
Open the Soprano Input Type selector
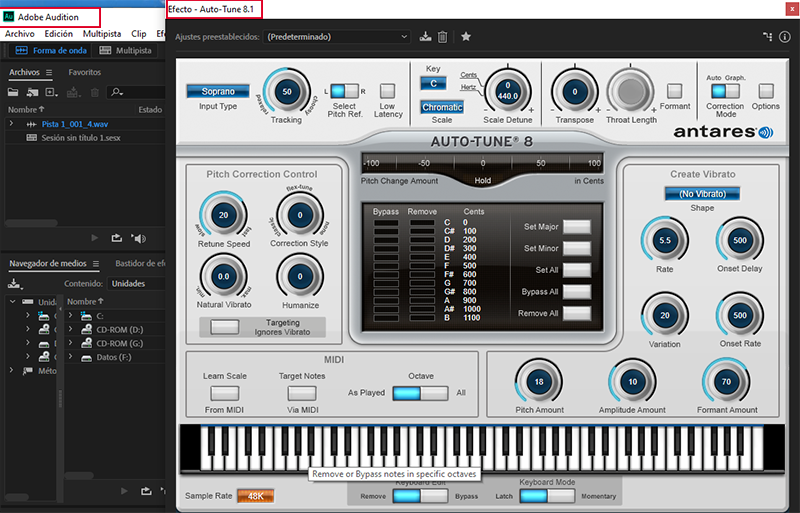pos(218,91)
